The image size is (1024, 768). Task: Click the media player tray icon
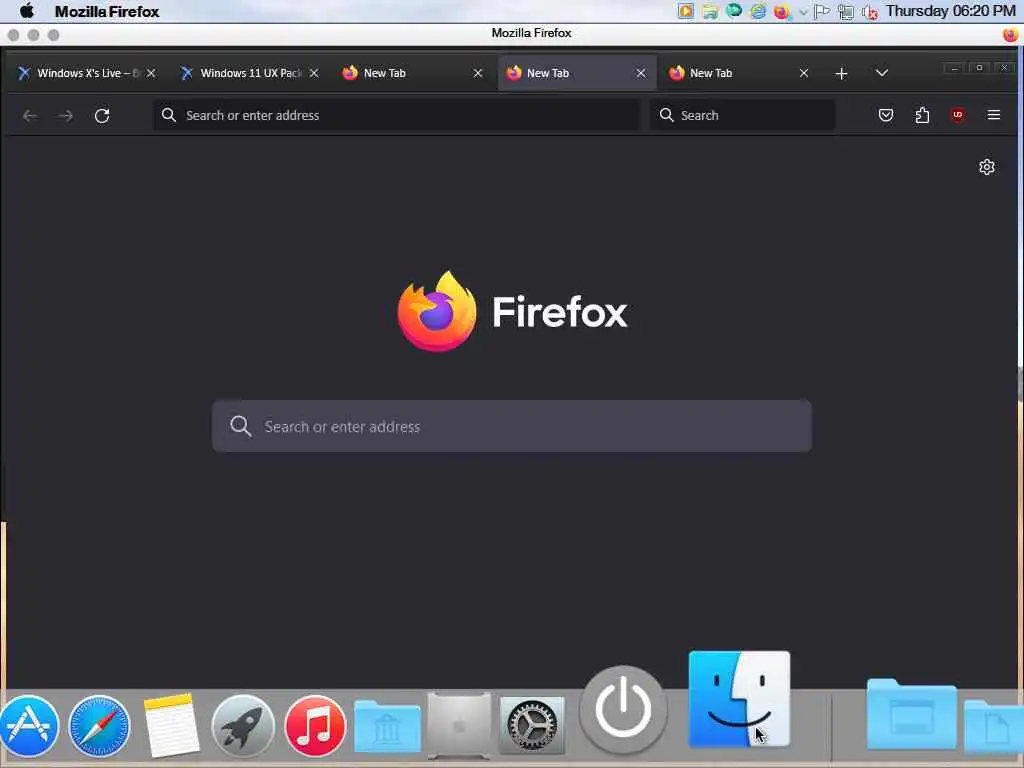click(686, 11)
